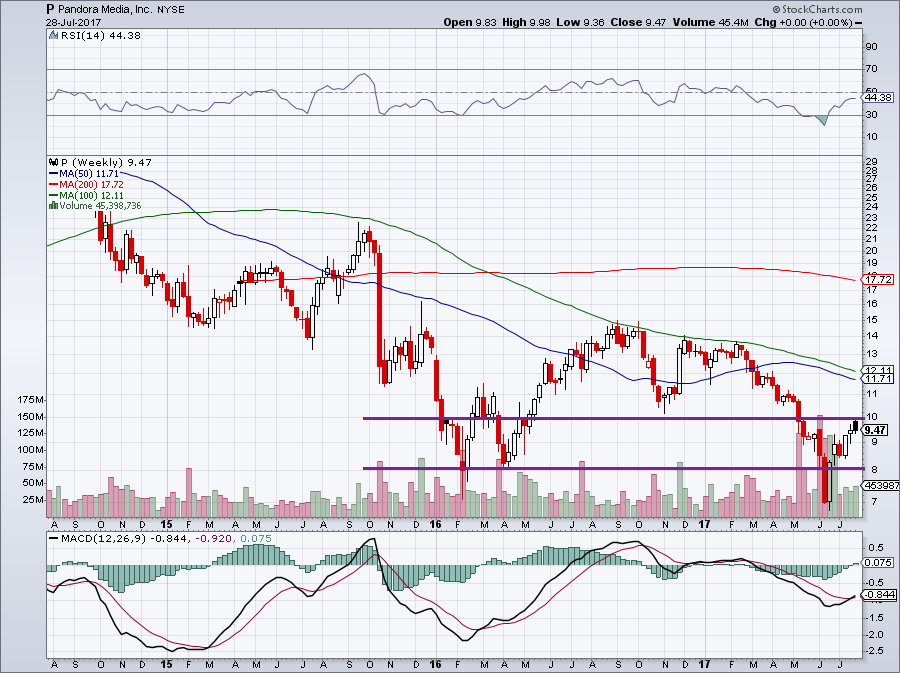Click the -0.920 signal value in MACD legend
Image resolution: width=900 pixels, height=673 pixels.
coord(214,539)
